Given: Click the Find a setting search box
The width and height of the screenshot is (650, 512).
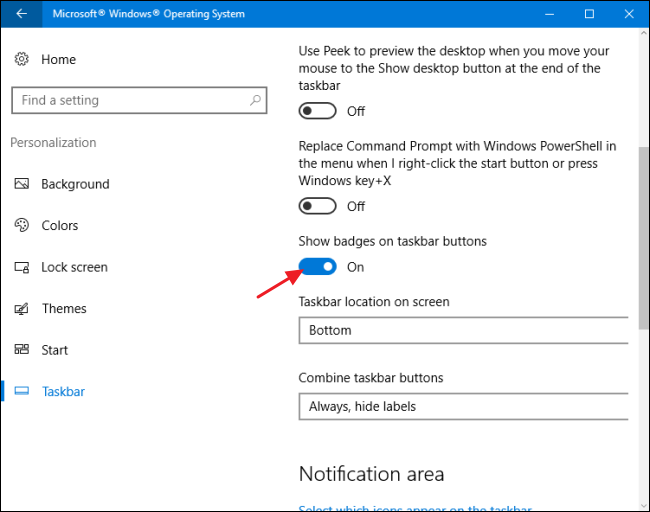Looking at the screenshot, I should coord(128,100).
